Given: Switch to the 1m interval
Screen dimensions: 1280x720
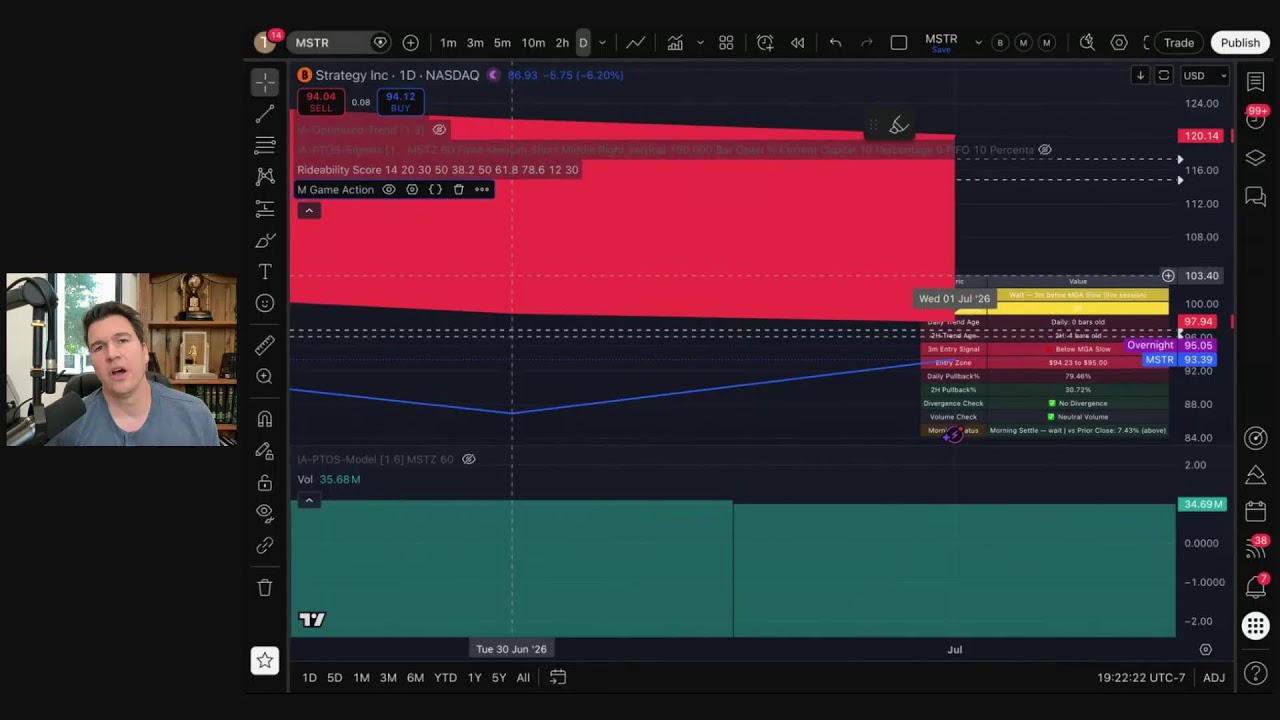Looking at the screenshot, I should pos(448,43).
